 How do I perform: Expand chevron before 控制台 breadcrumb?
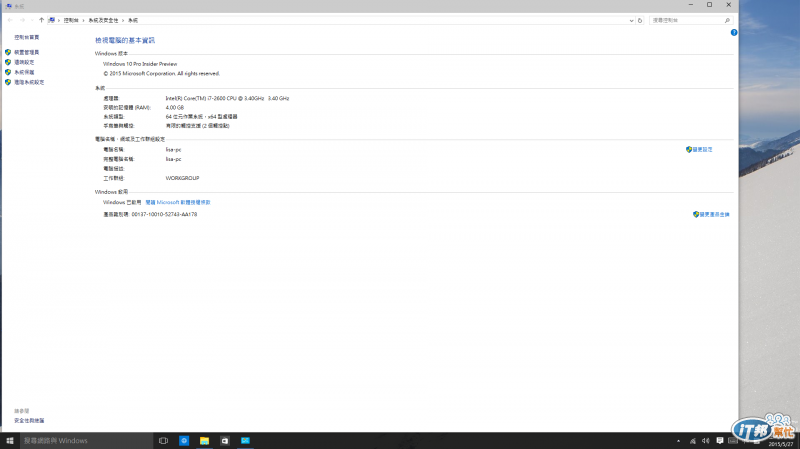(59, 20)
